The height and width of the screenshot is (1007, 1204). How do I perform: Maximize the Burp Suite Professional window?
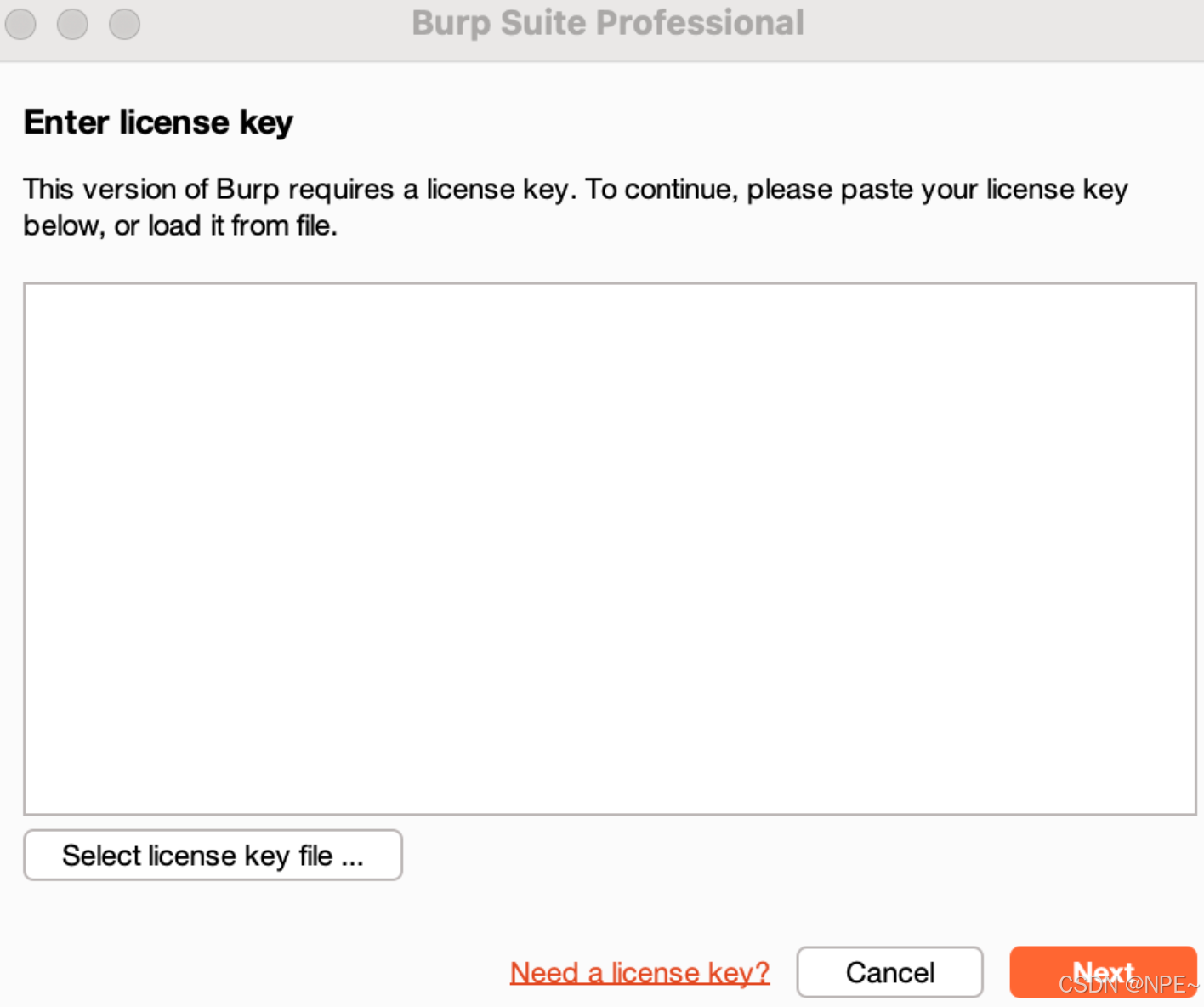tap(124, 24)
